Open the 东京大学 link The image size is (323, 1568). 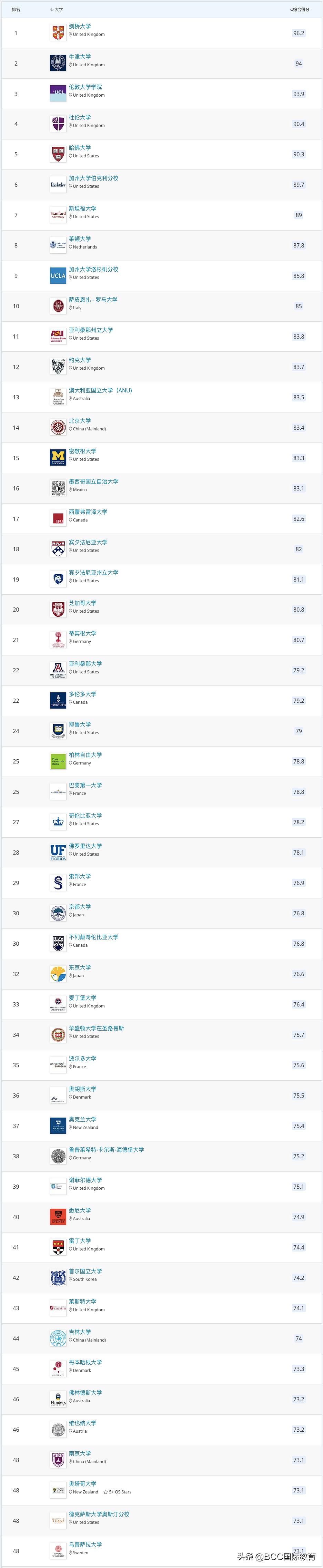80,967
